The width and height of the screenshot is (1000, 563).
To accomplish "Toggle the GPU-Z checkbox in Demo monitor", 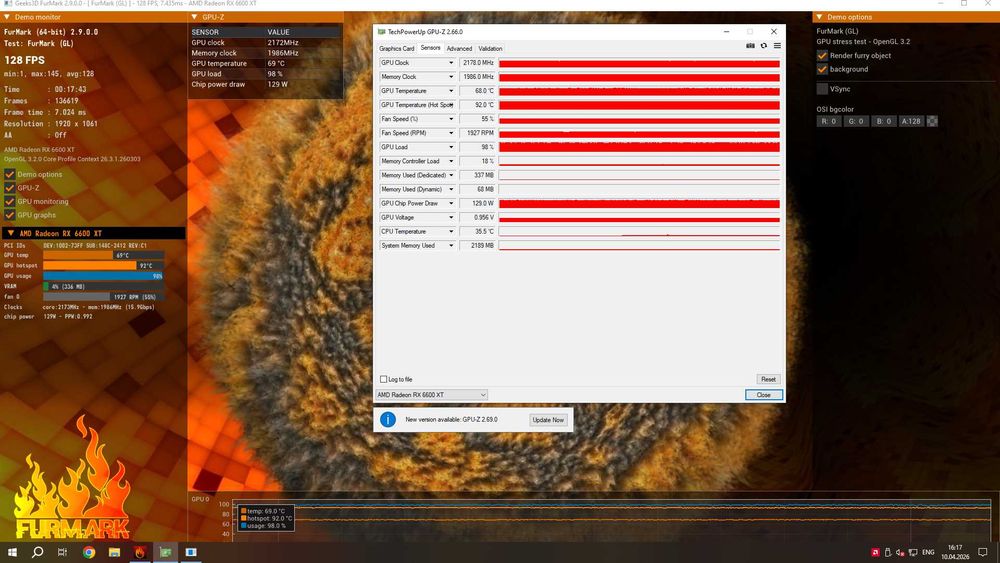I will click(x=10, y=187).
